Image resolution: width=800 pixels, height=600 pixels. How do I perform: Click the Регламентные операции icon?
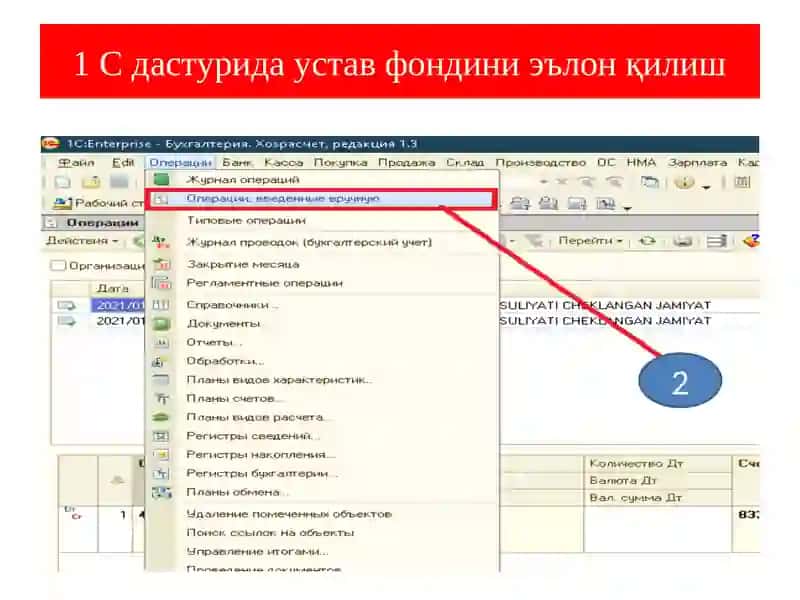pyautogui.click(x=161, y=283)
